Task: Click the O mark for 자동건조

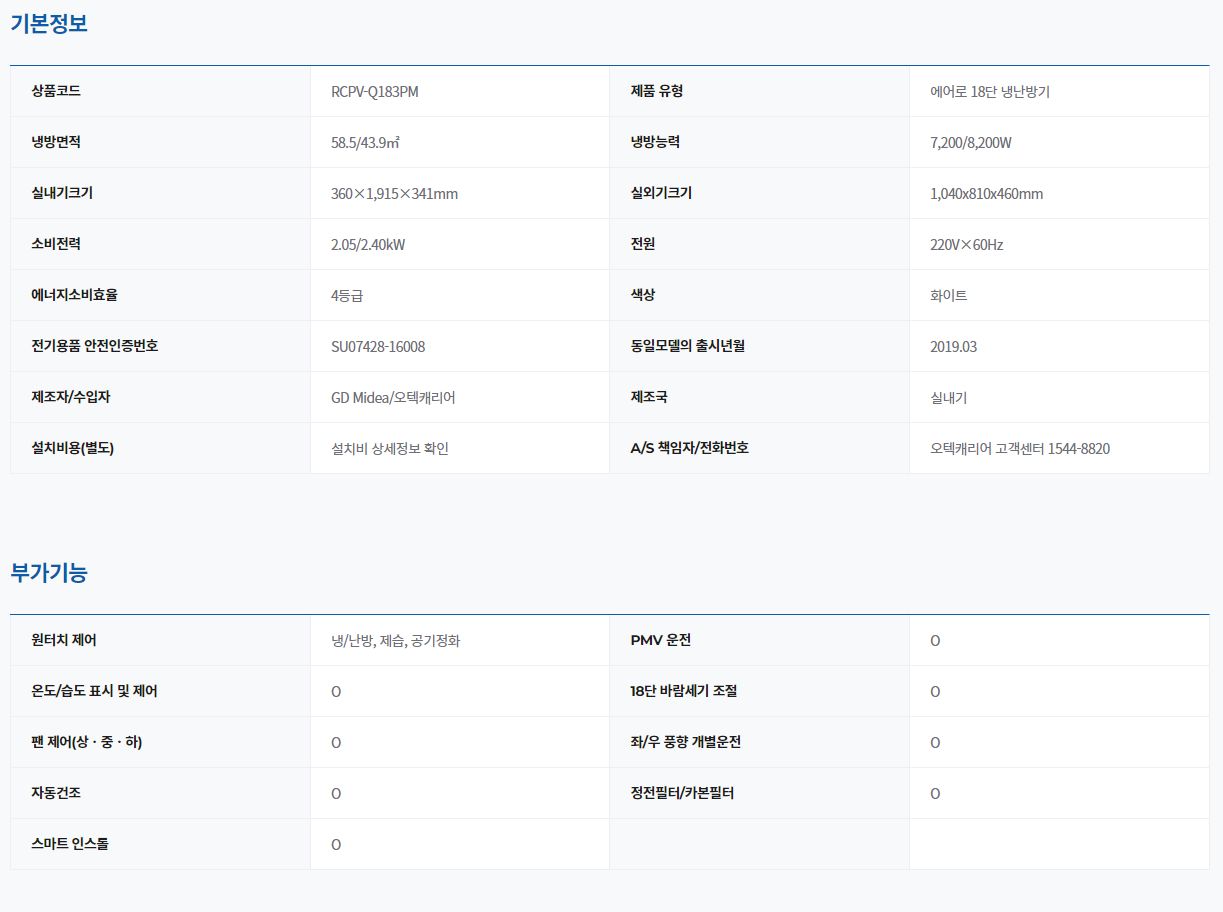Action: click(x=336, y=794)
